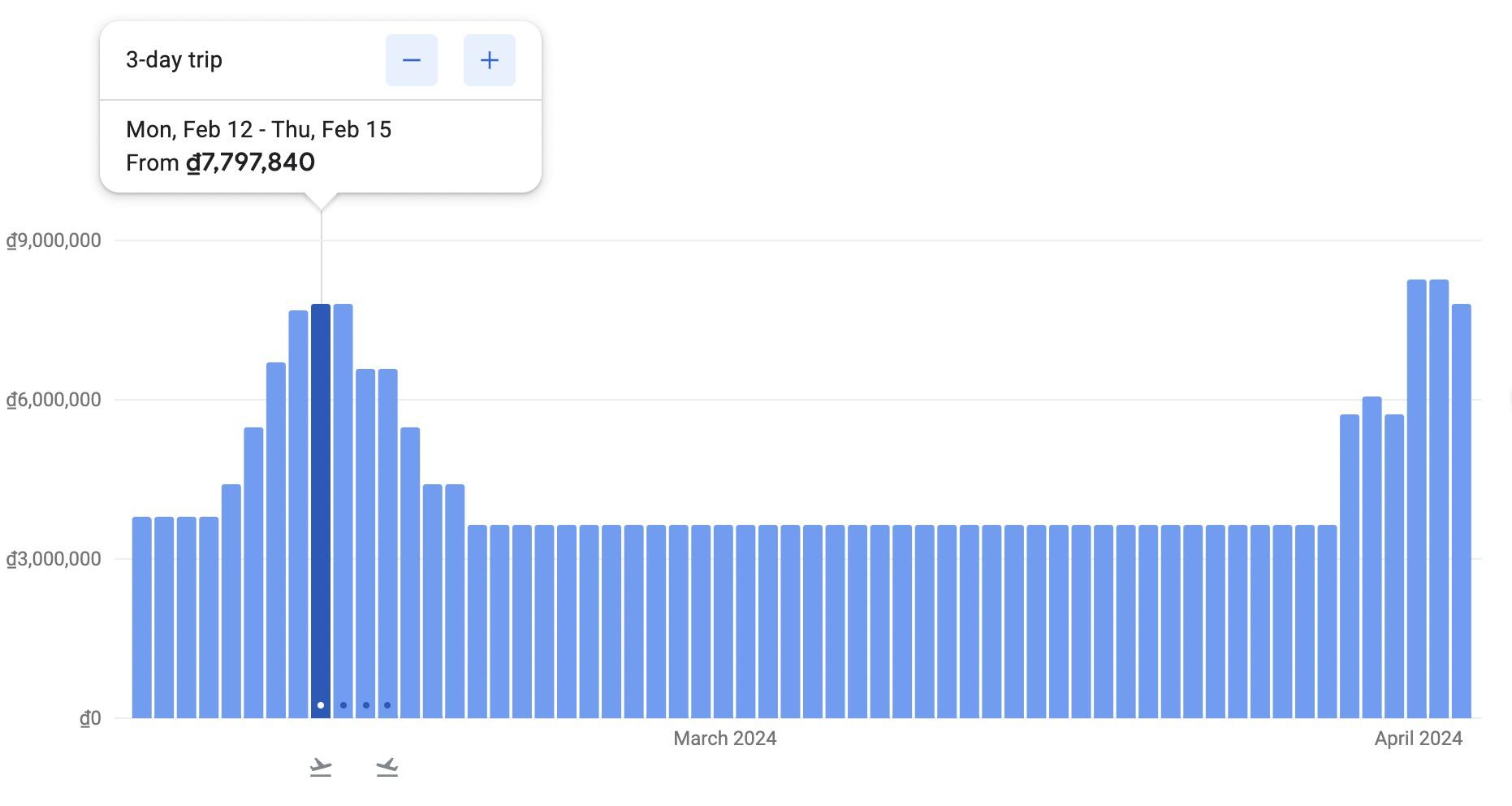This screenshot has height=806, width=1512.
Task: Click the '3-day trip' label in the tooltip
Action: [174, 60]
